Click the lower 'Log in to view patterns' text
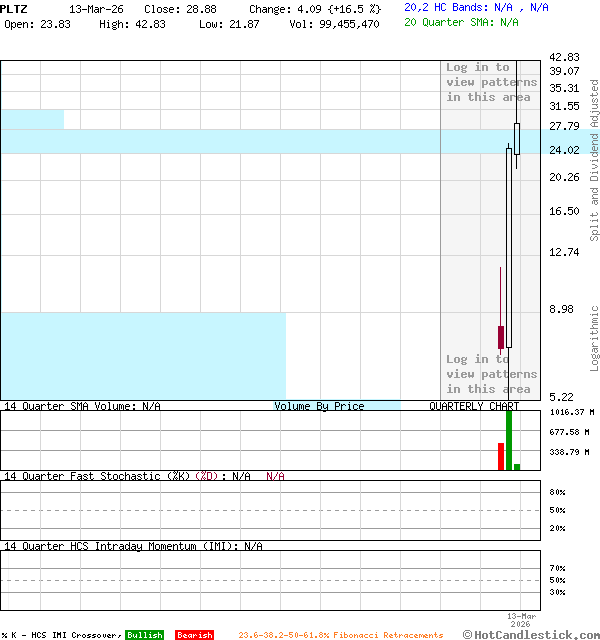This screenshot has height=640, width=600. [x=491, y=374]
